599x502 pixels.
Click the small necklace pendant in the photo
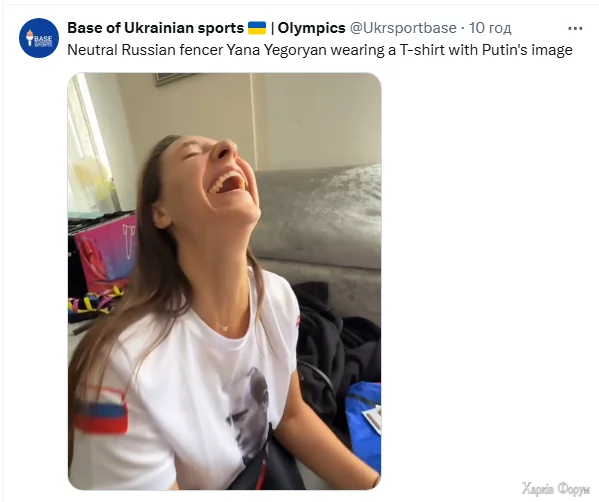[x=225, y=328]
